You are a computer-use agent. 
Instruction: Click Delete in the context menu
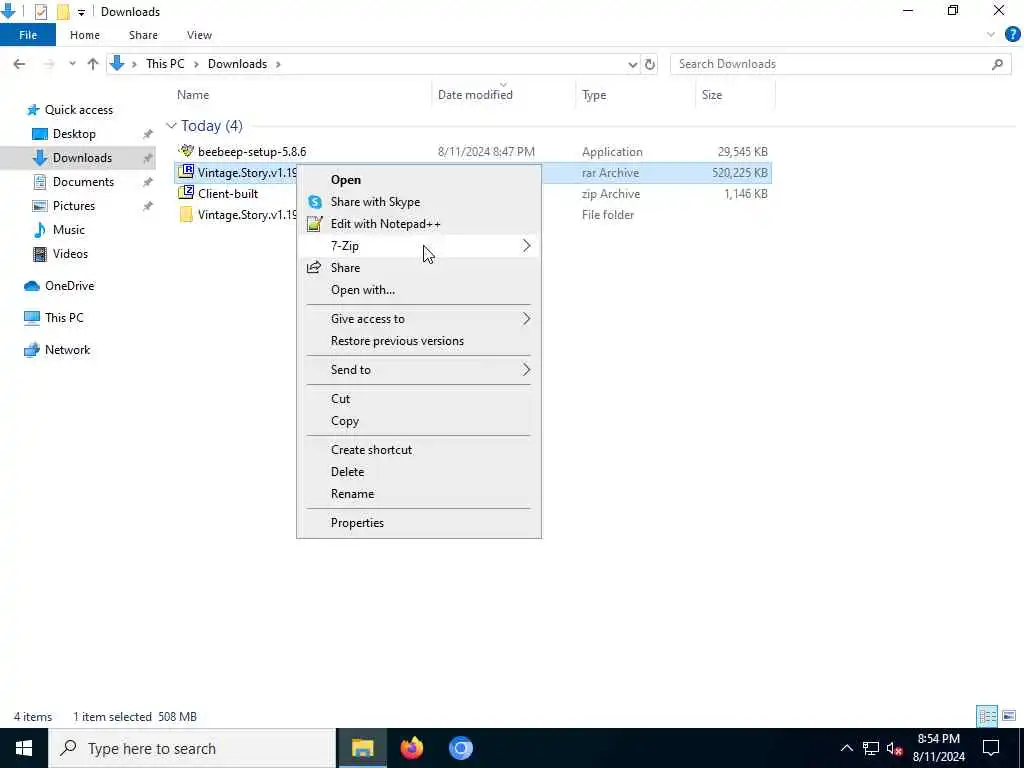pos(419,472)
